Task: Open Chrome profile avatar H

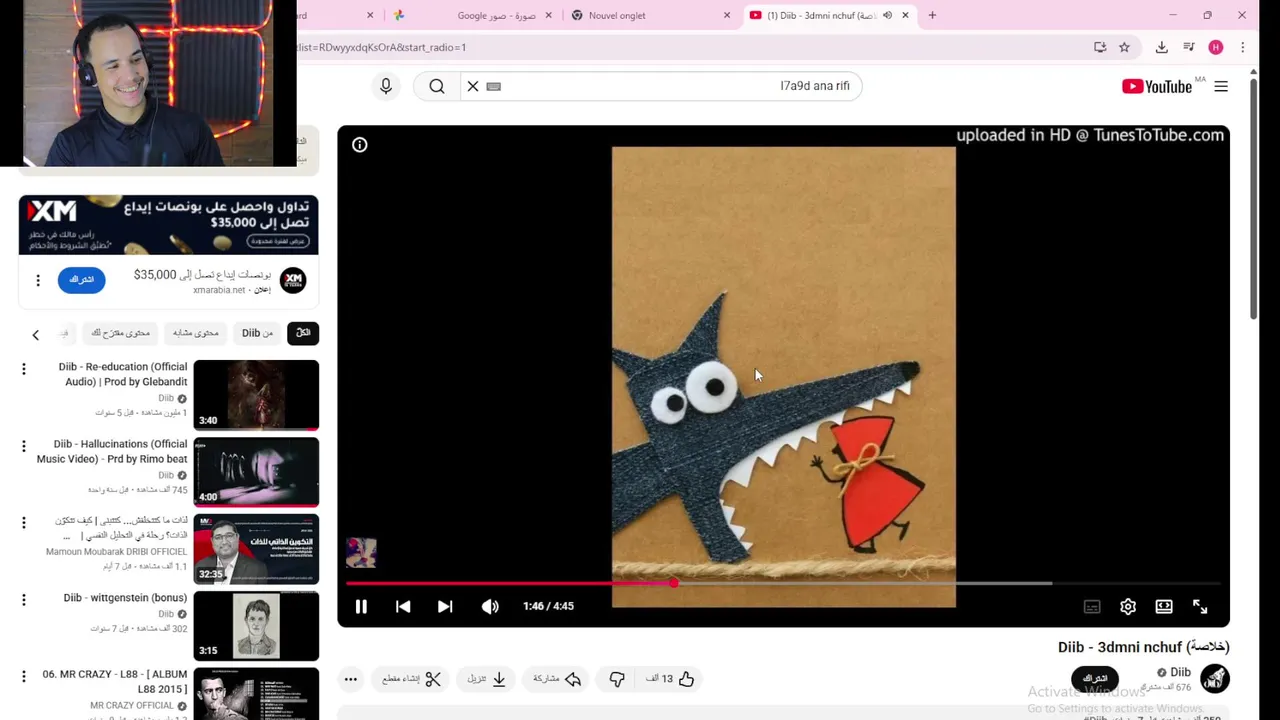Action: [1216, 47]
